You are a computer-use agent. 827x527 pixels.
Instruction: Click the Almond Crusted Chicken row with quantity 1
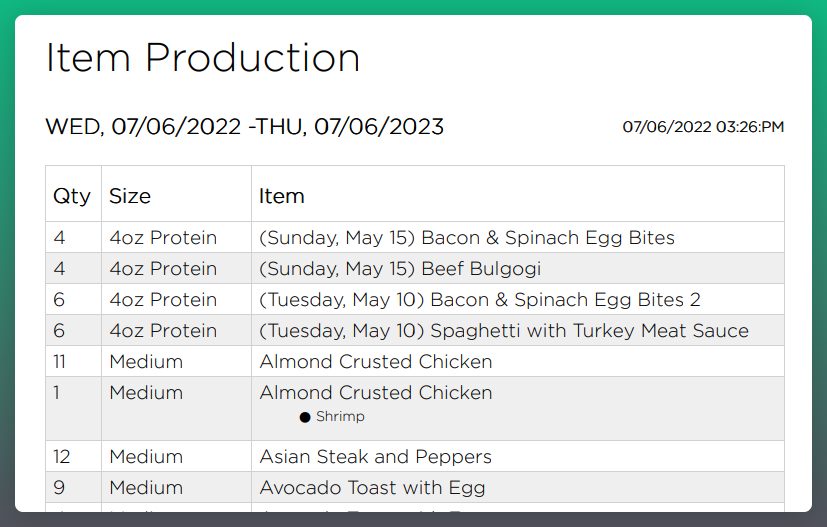click(x=415, y=409)
